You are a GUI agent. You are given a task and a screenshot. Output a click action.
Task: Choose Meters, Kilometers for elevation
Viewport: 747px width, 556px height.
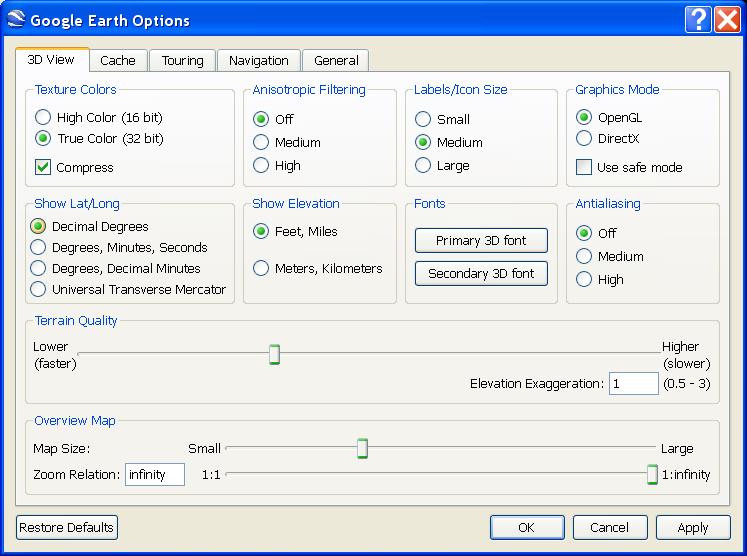point(261,268)
